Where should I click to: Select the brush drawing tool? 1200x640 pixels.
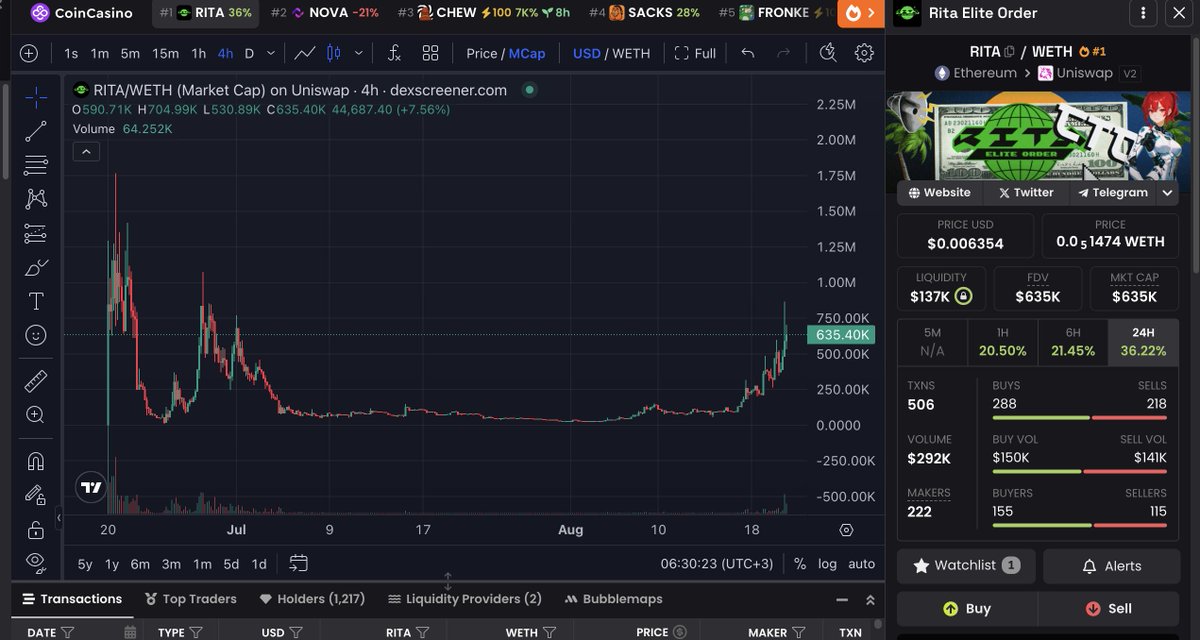point(36,267)
